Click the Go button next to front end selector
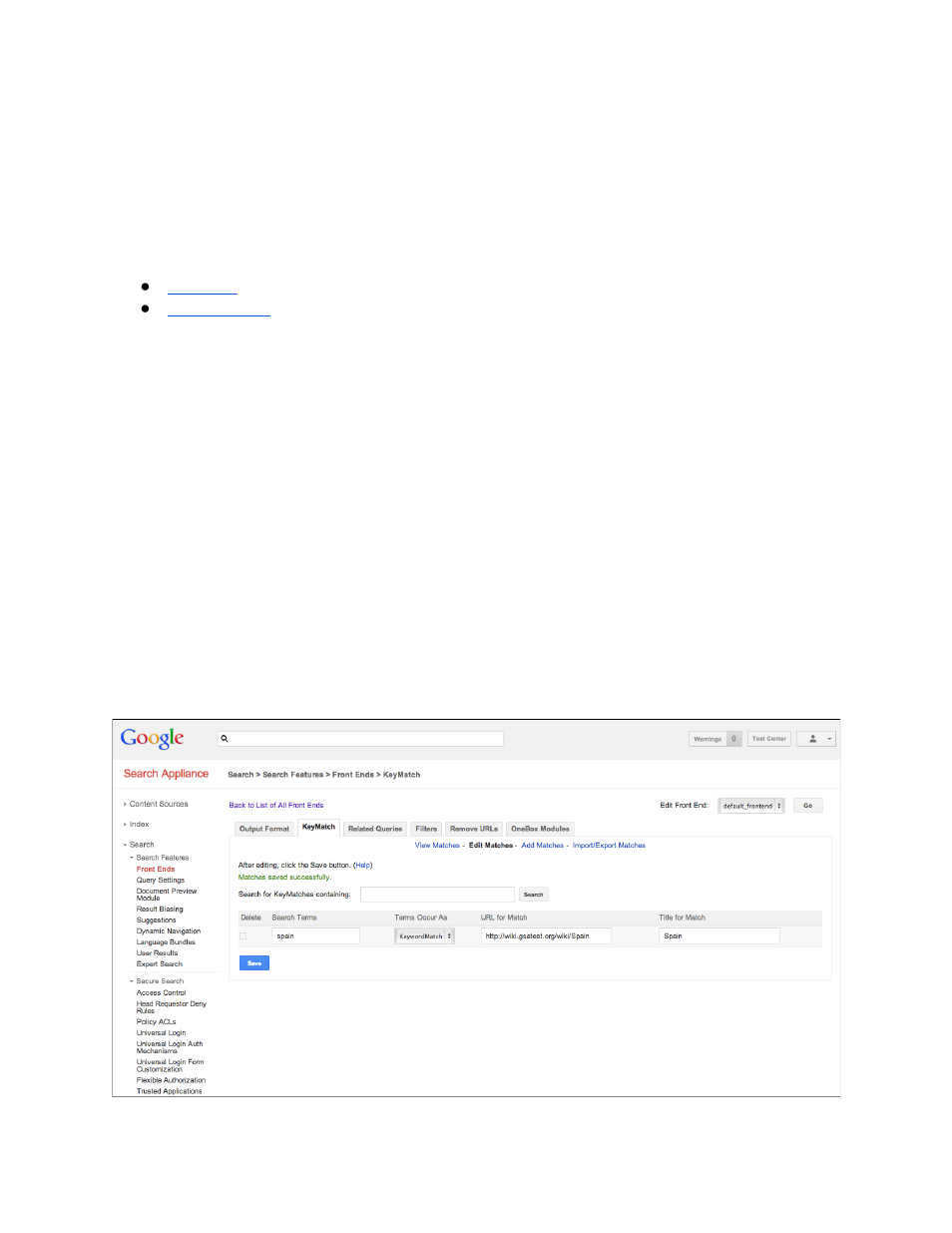This screenshot has height=1233, width=952. (x=808, y=806)
